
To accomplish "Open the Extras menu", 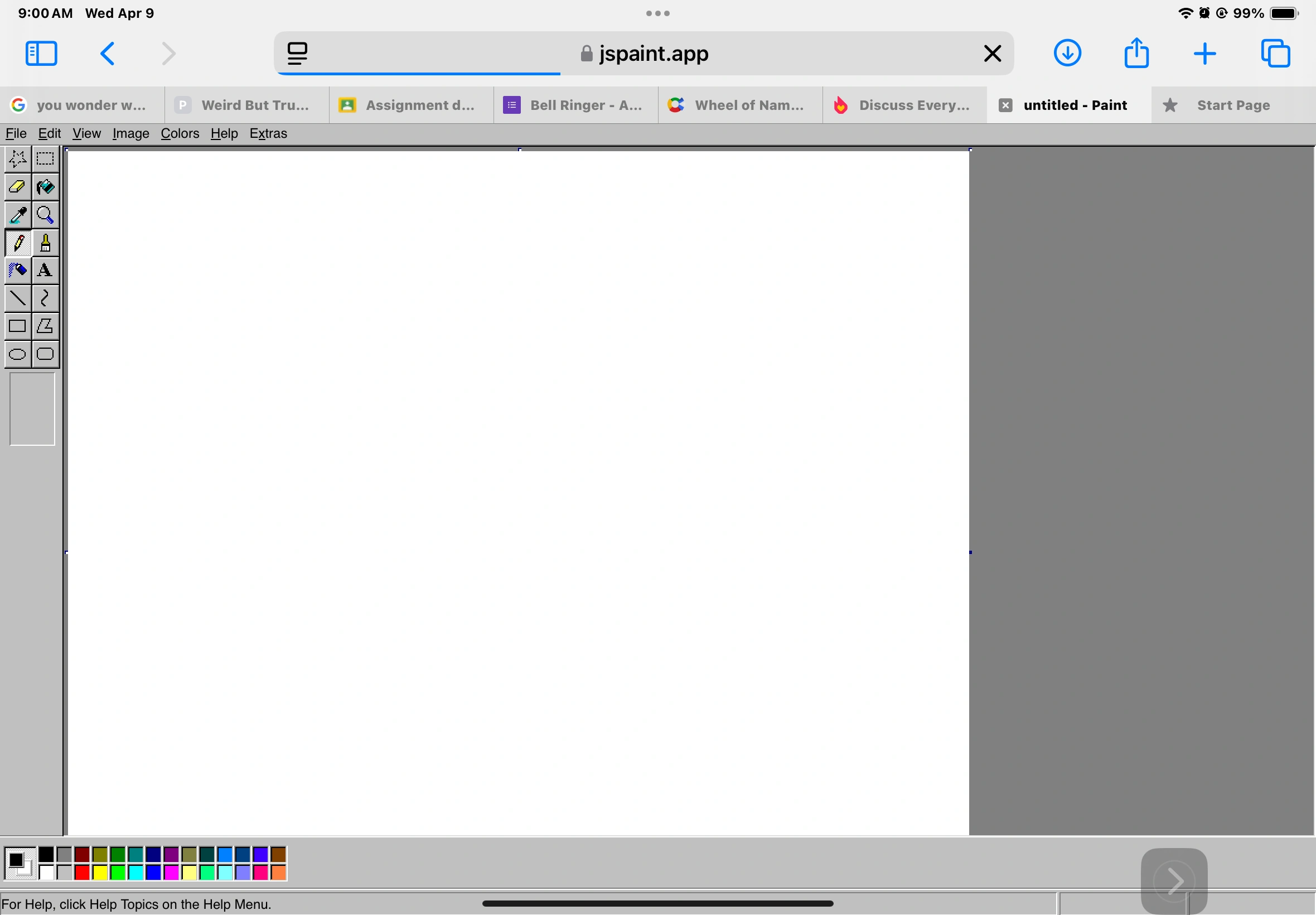I will pyautogui.click(x=268, y=133).
